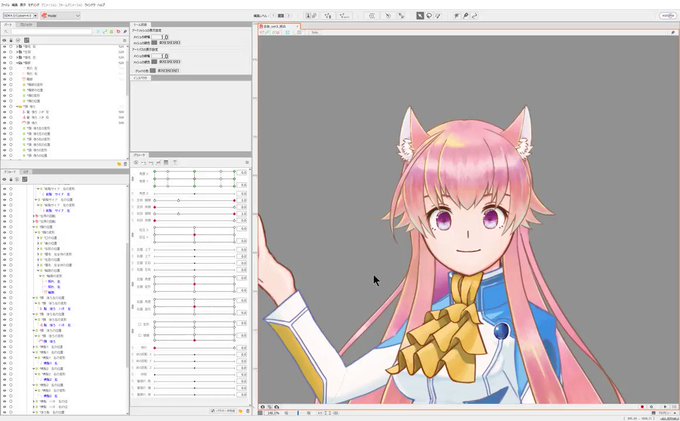
Task: Click the dark square icon in parts header
Action: coord(26,40)
